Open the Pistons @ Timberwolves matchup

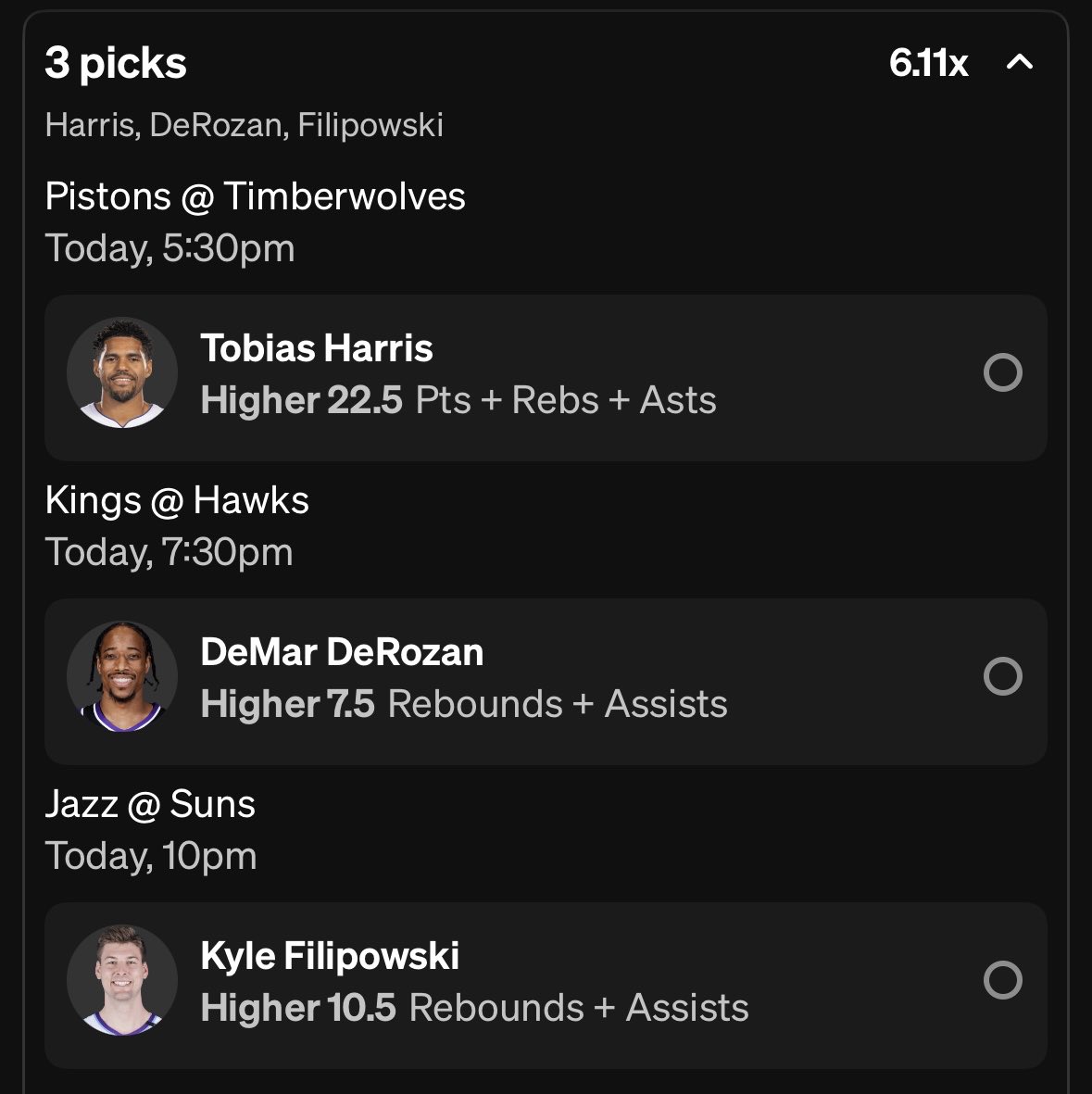(x=255, y=196)
